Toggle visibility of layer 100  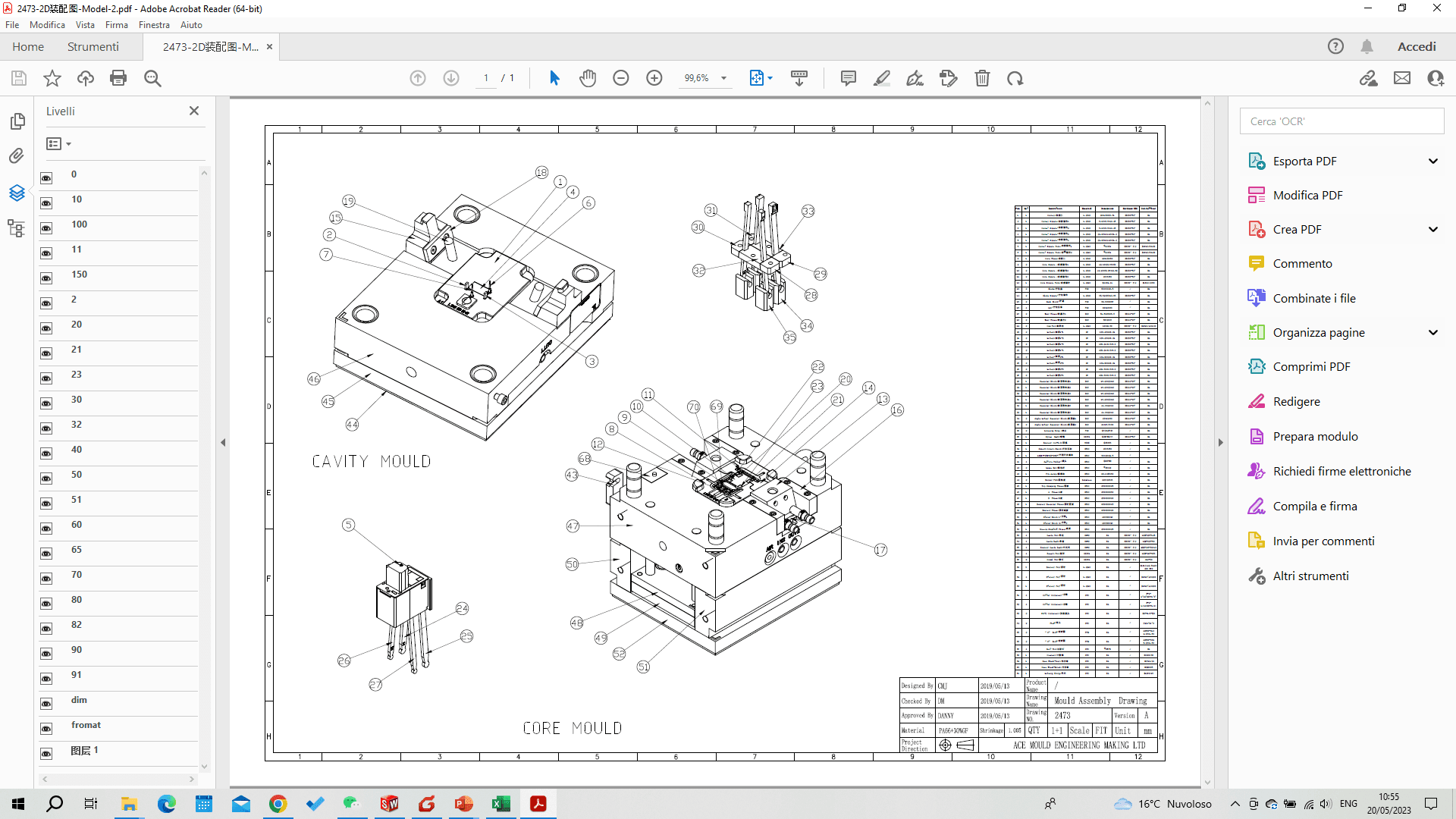coord(46,227)
